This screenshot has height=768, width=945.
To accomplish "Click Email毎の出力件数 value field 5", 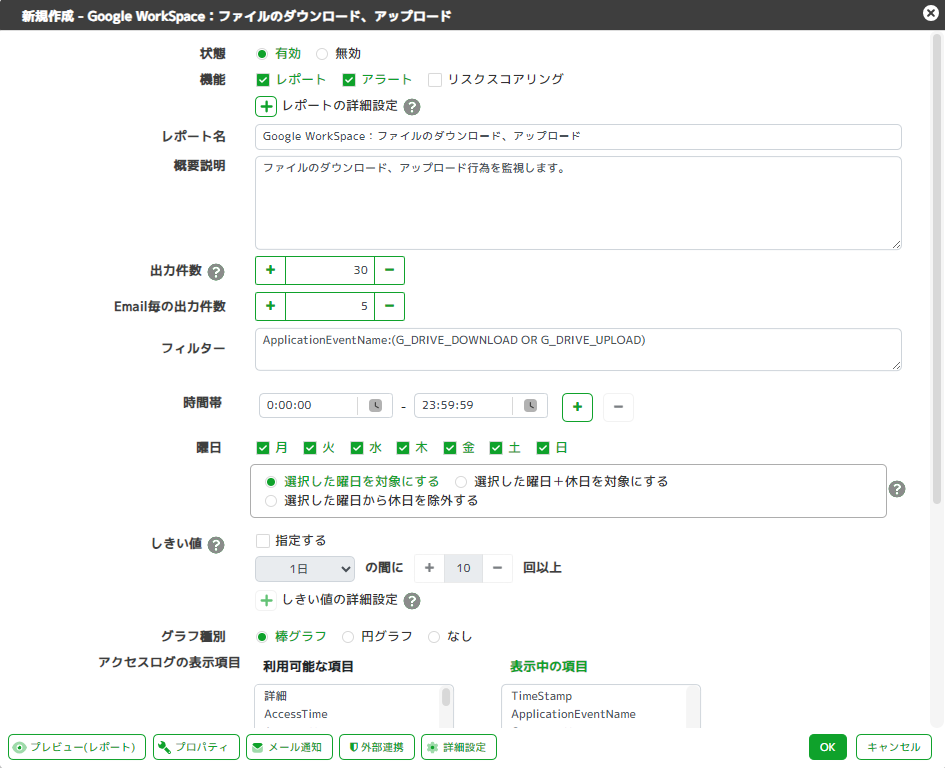I will coord(330,306).
